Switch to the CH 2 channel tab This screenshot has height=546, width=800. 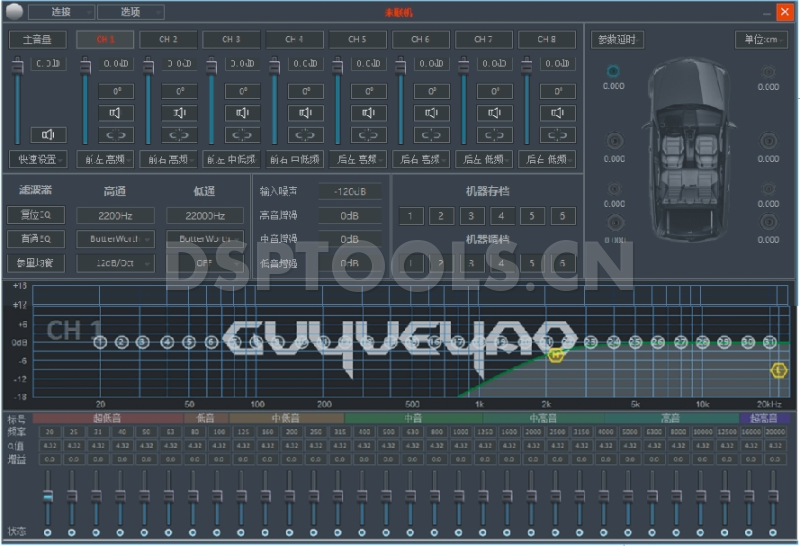168,39
